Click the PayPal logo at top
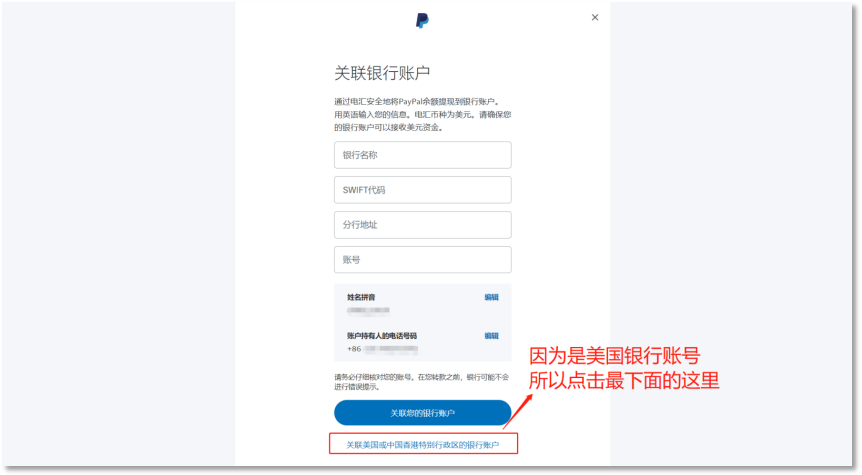This screenshot has height=475, width=862. tap(422, 21)
